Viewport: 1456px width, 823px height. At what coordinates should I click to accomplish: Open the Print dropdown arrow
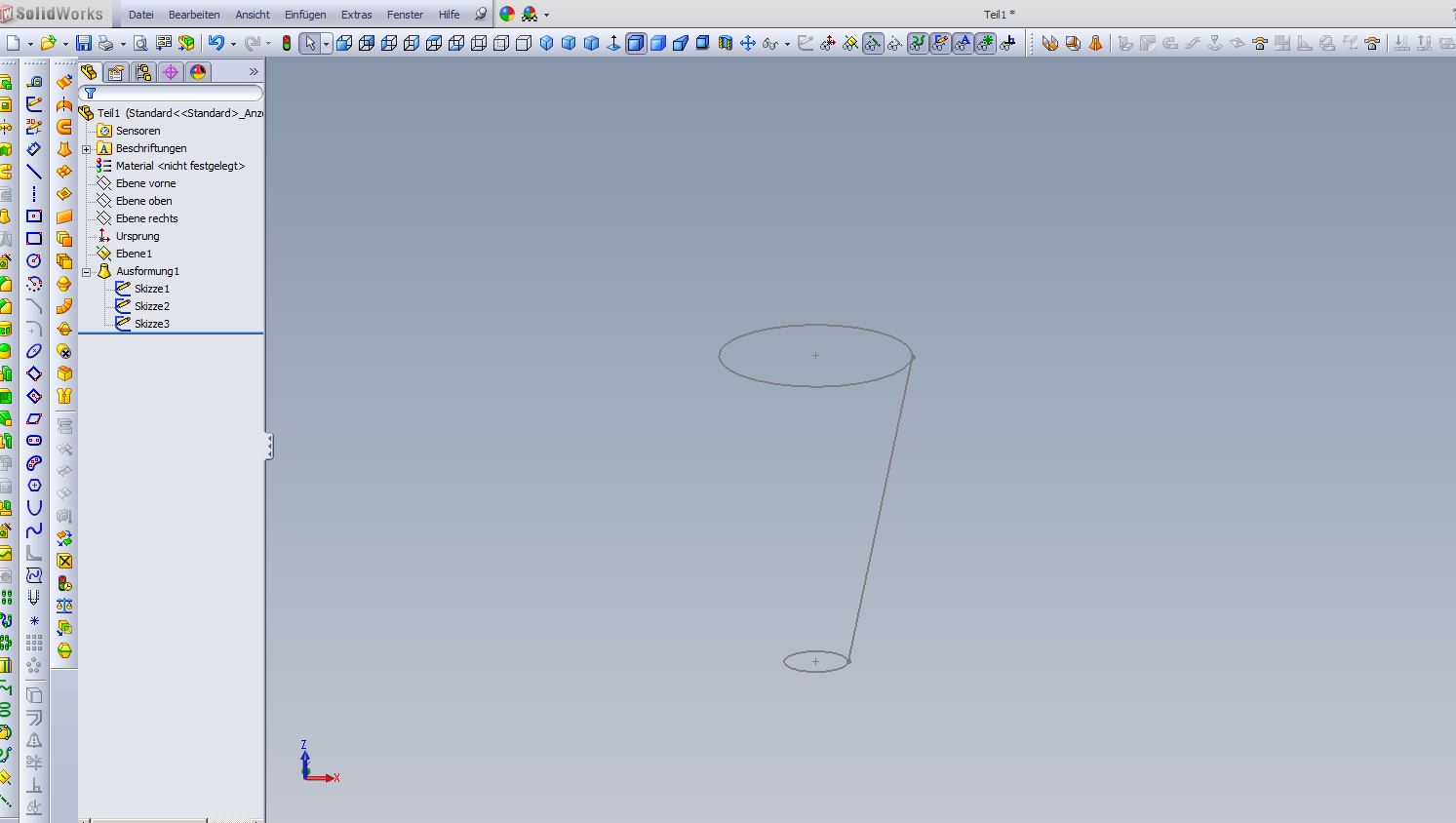tap(123, 44)
